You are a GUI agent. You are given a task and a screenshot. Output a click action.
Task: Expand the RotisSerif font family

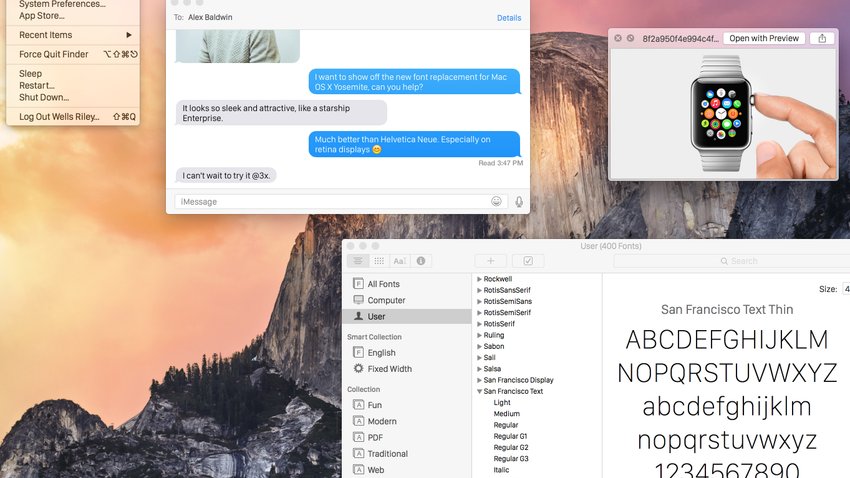point(479,324)
